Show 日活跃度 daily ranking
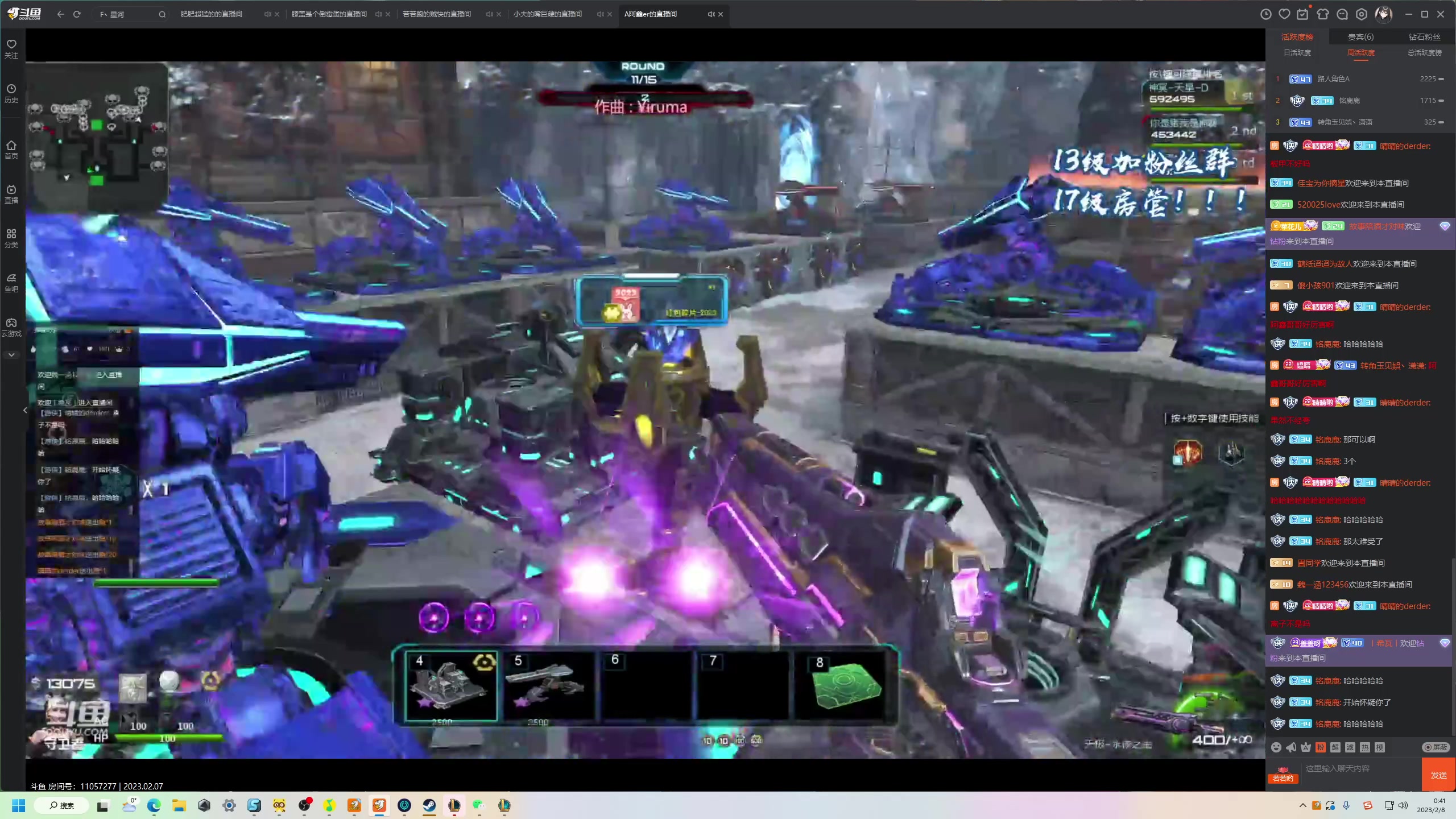This screenshot has width=1456, height=819. [1297, 52]
